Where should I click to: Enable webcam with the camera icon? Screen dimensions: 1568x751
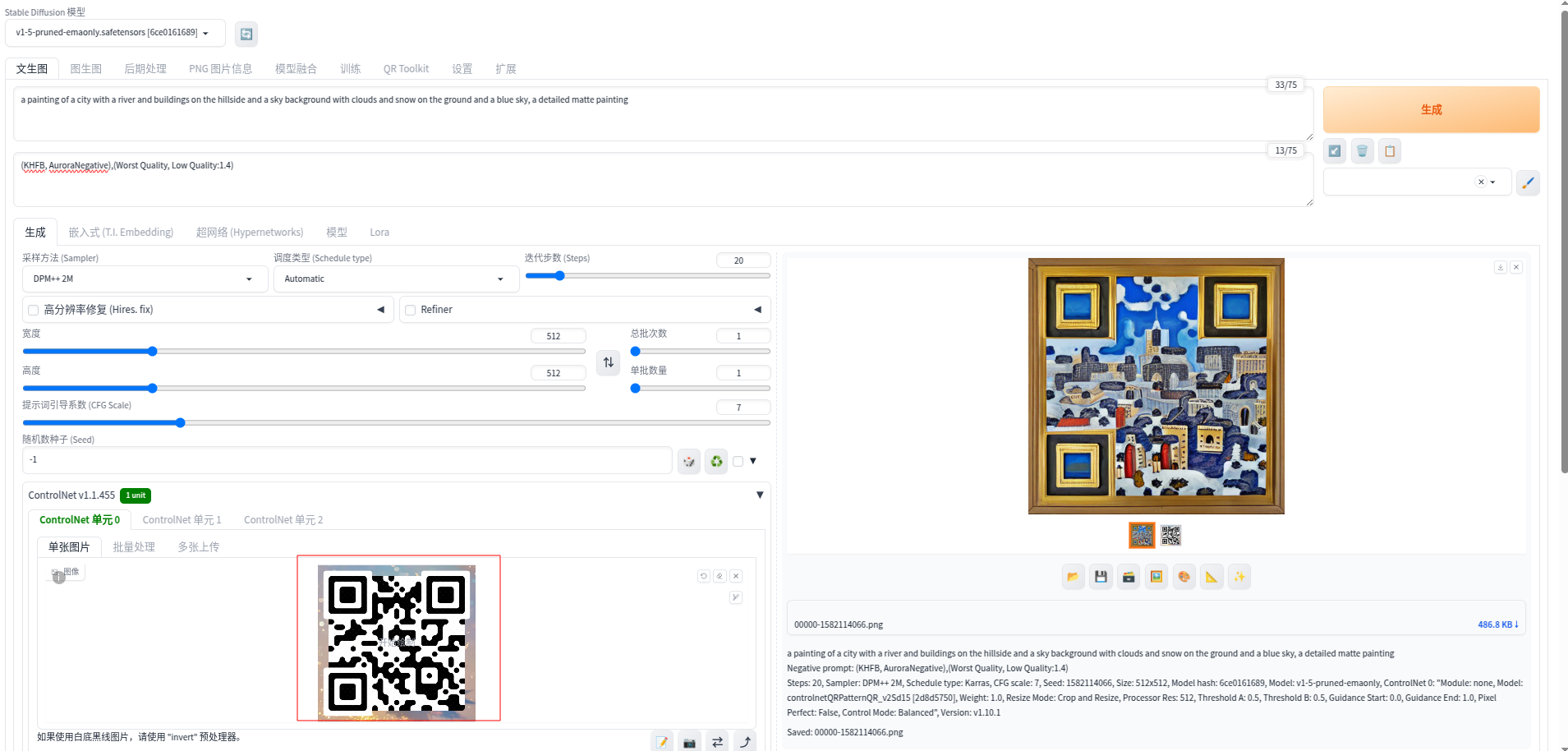coord(690,742)
